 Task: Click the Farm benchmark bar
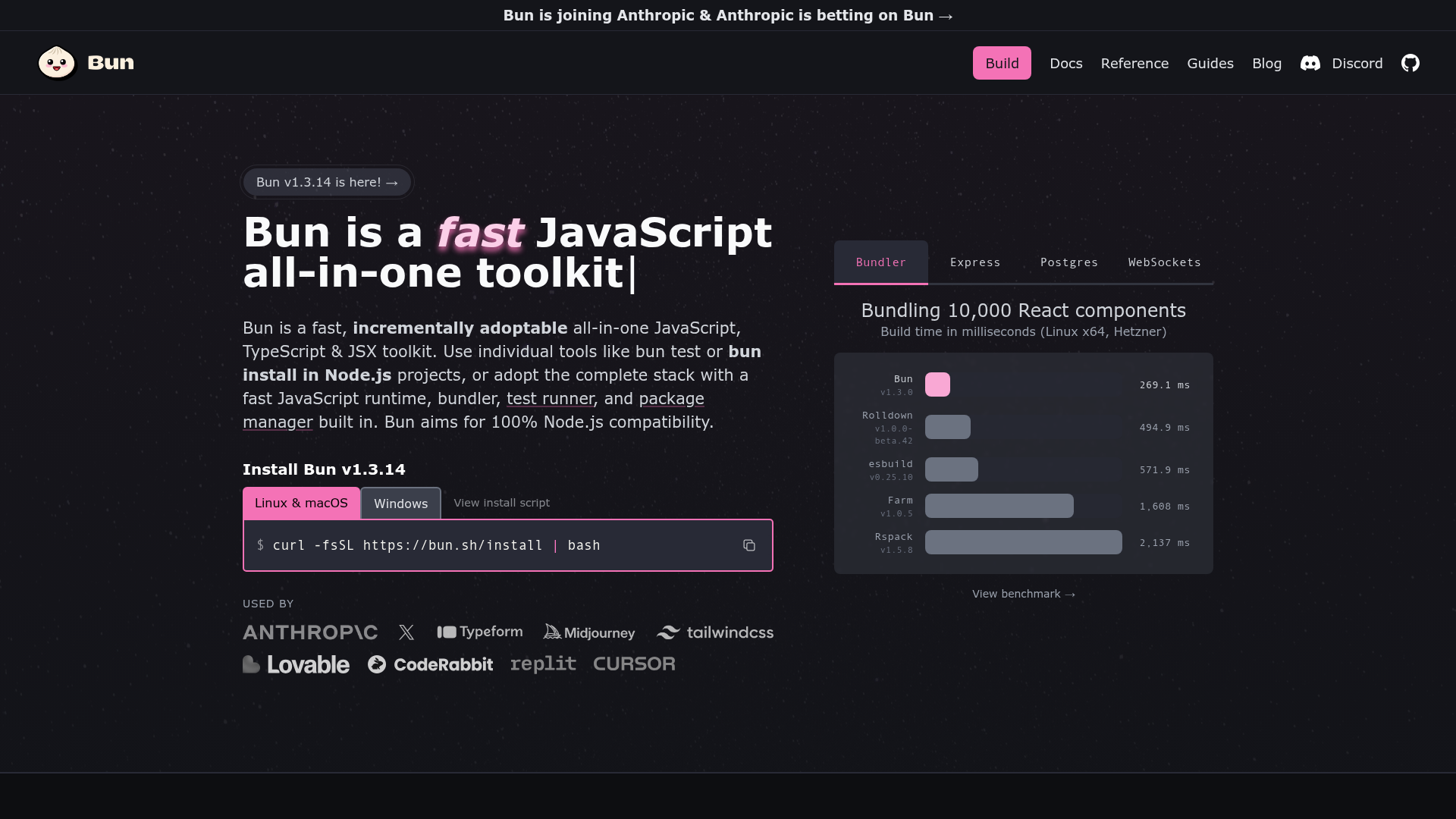(x=999, y=506)
